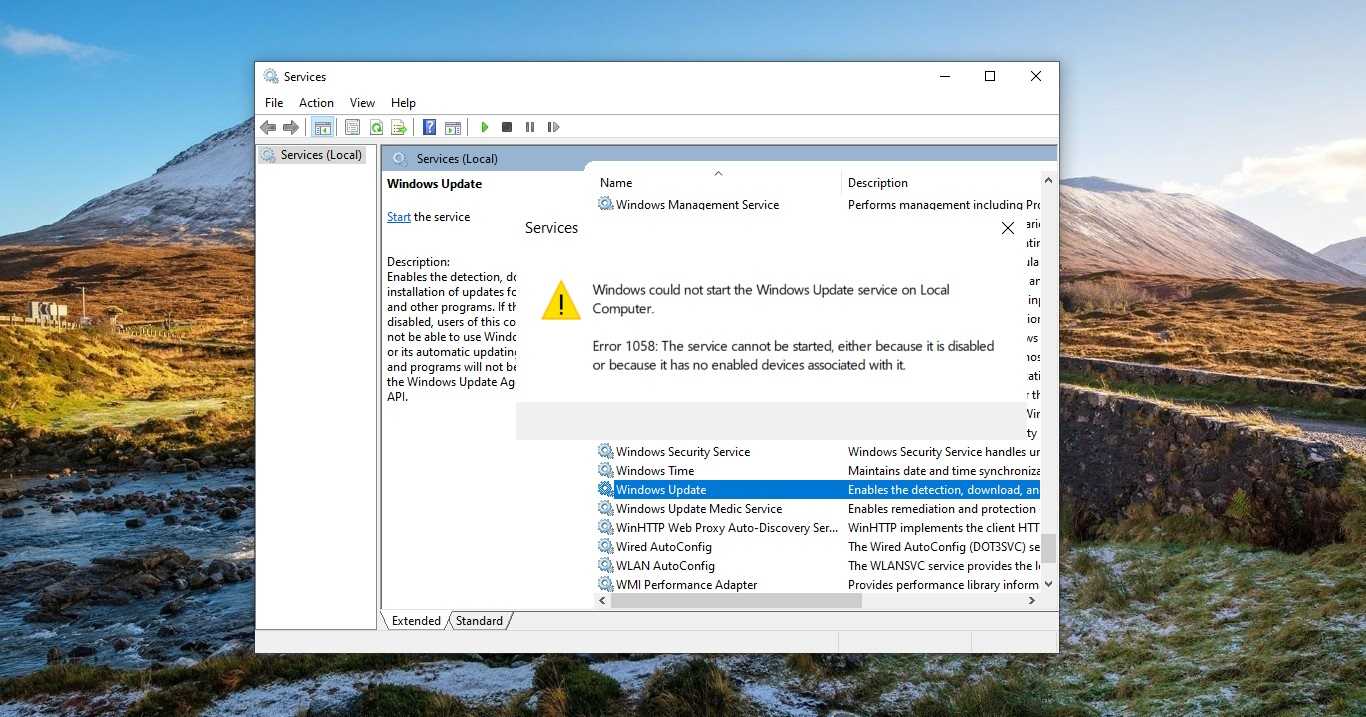The width and height of the screenshot is (1366, 717).
Task: Select the Windows Time service row
Action: (x=818, y=471)
